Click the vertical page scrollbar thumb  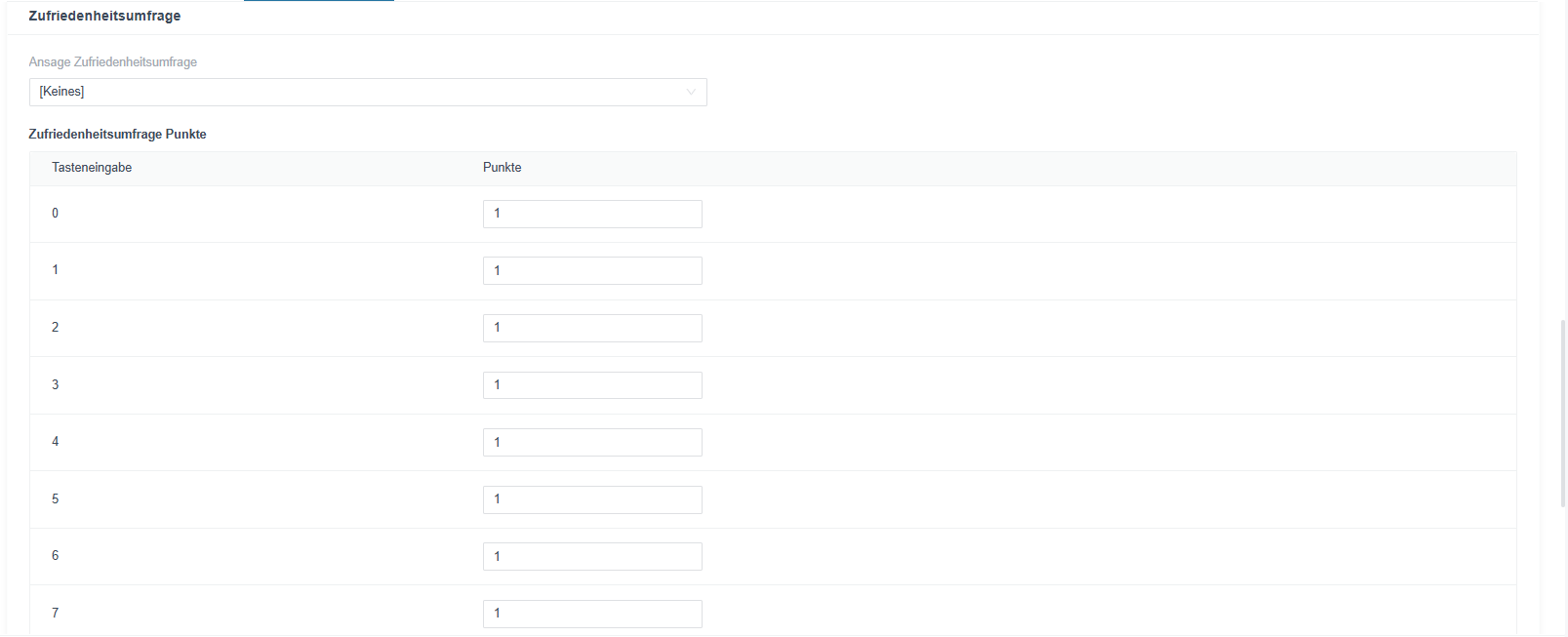coord(1564,414)
